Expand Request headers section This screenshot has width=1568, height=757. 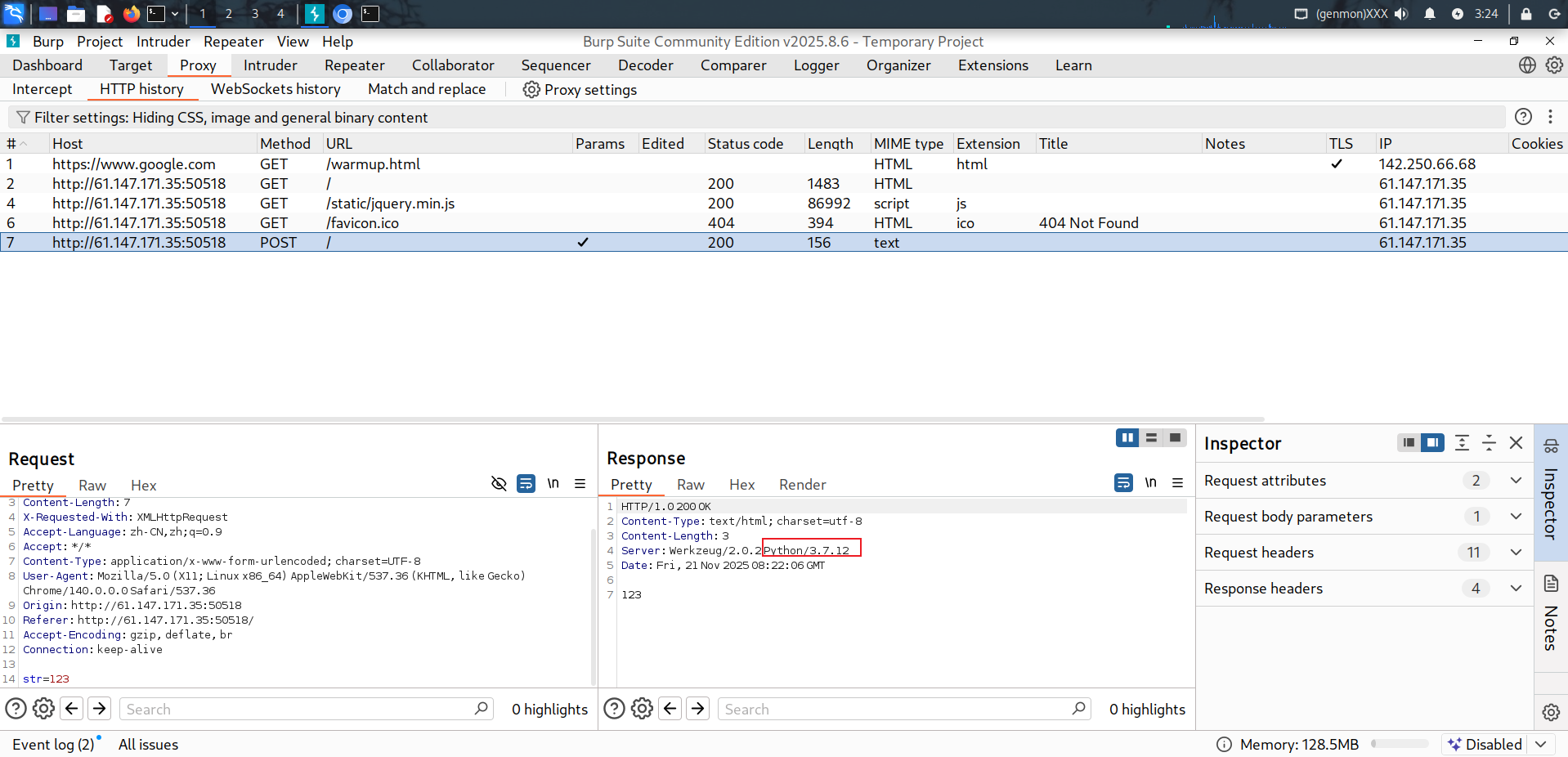click(1516, 553)
